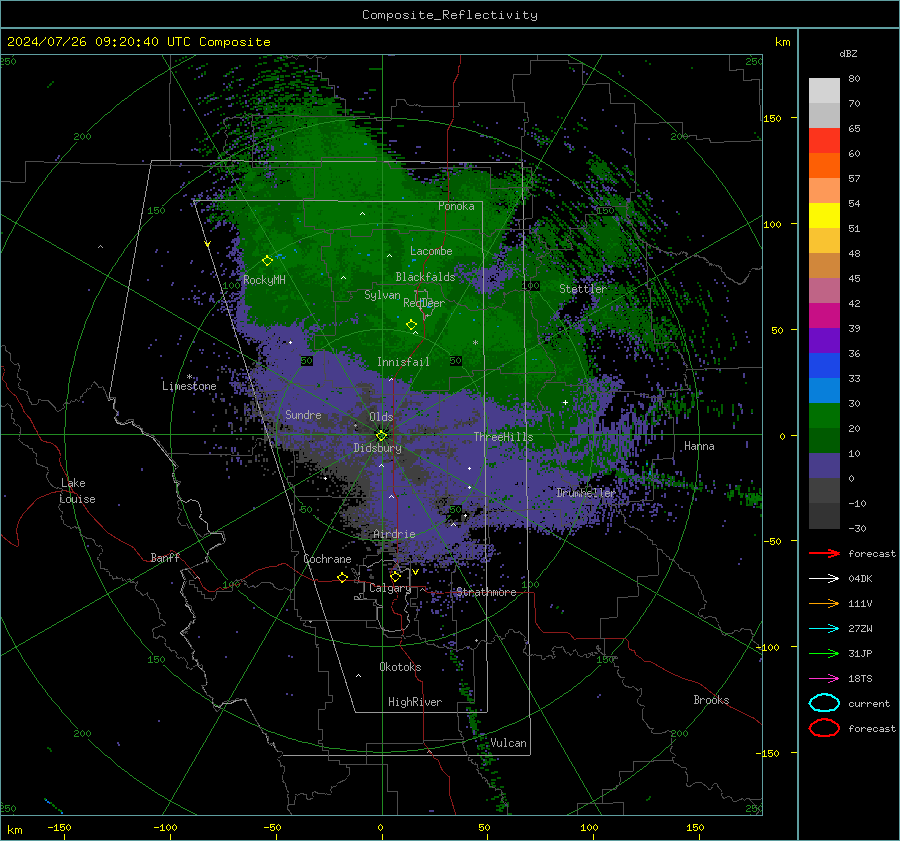This screenshot has height=841, width=900.
Task: Click the Brooks city label
Action: click(711, 700)
